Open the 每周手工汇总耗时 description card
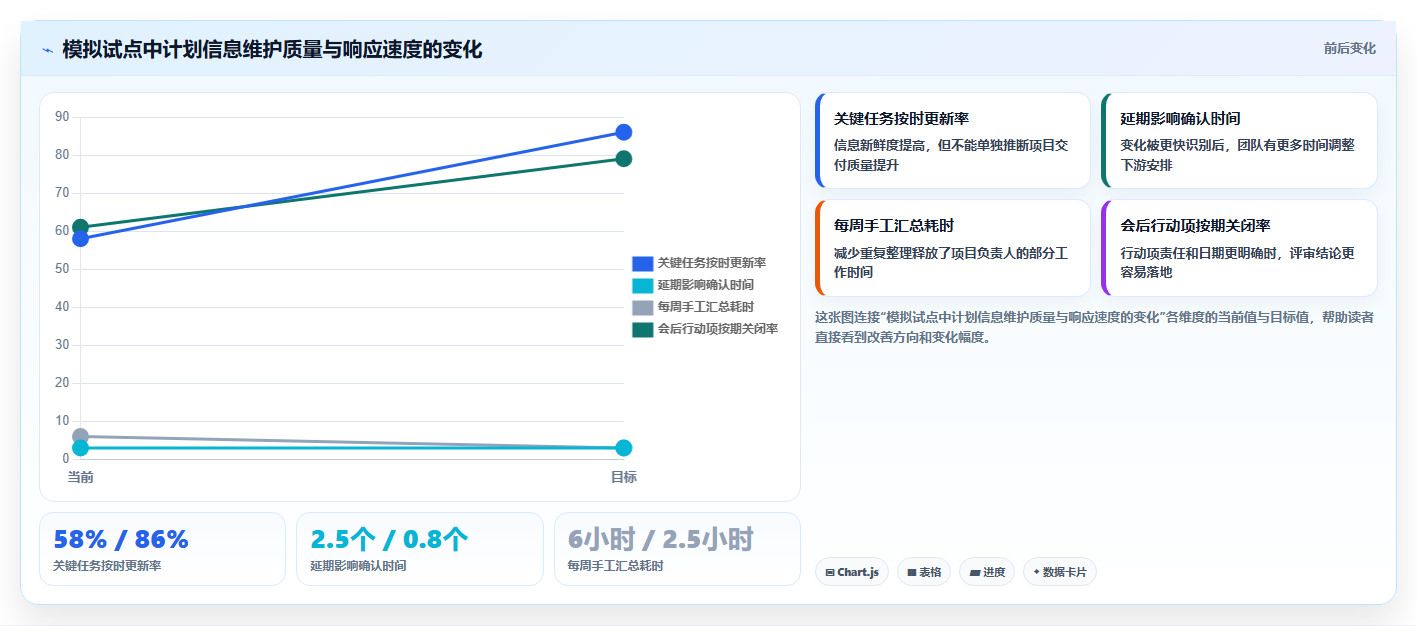Viewport: 1417px width, 626px height. point(953,248)
